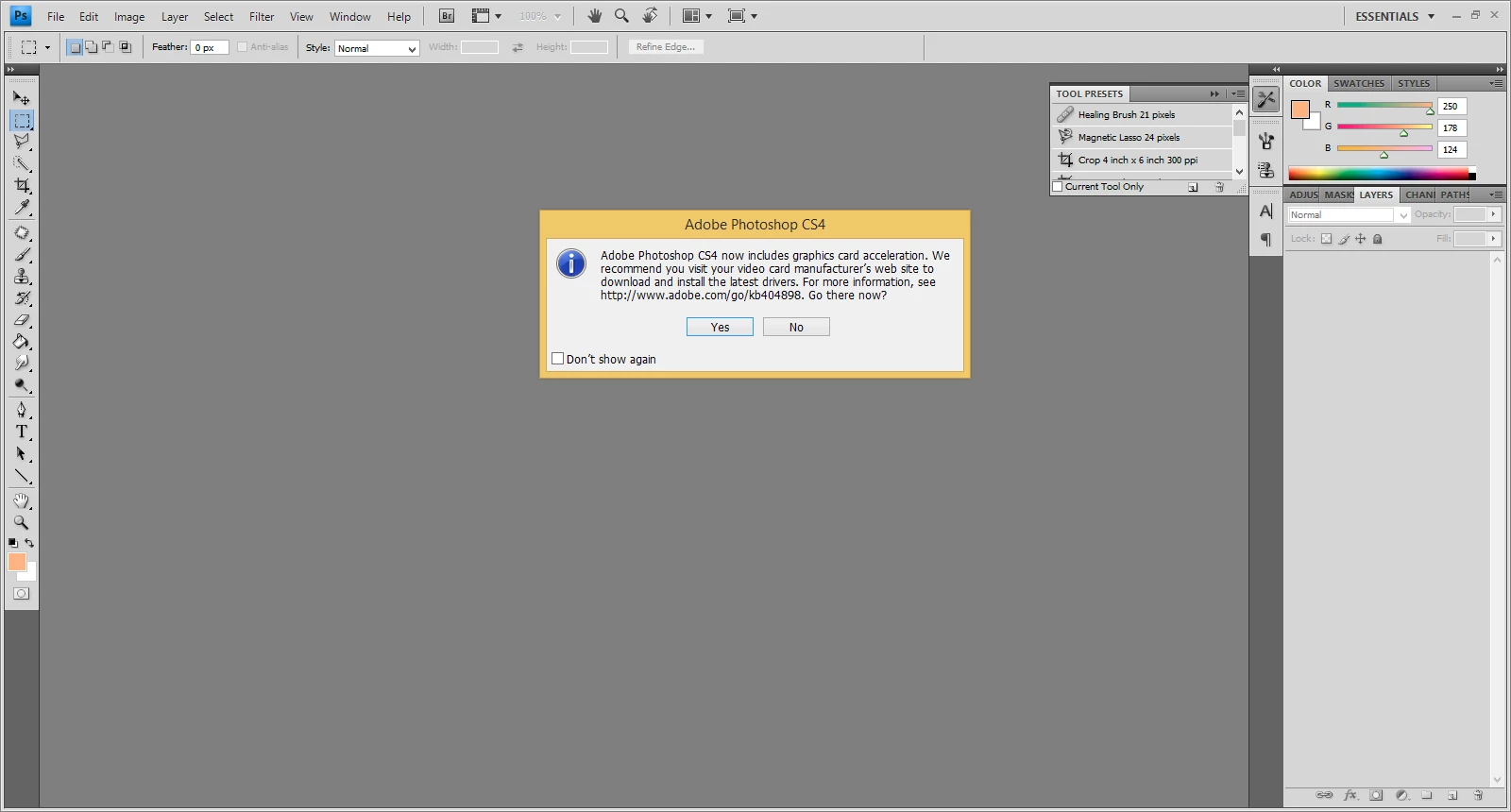Choose Add to selection mode
The image size is (1511, 812).
91,46
